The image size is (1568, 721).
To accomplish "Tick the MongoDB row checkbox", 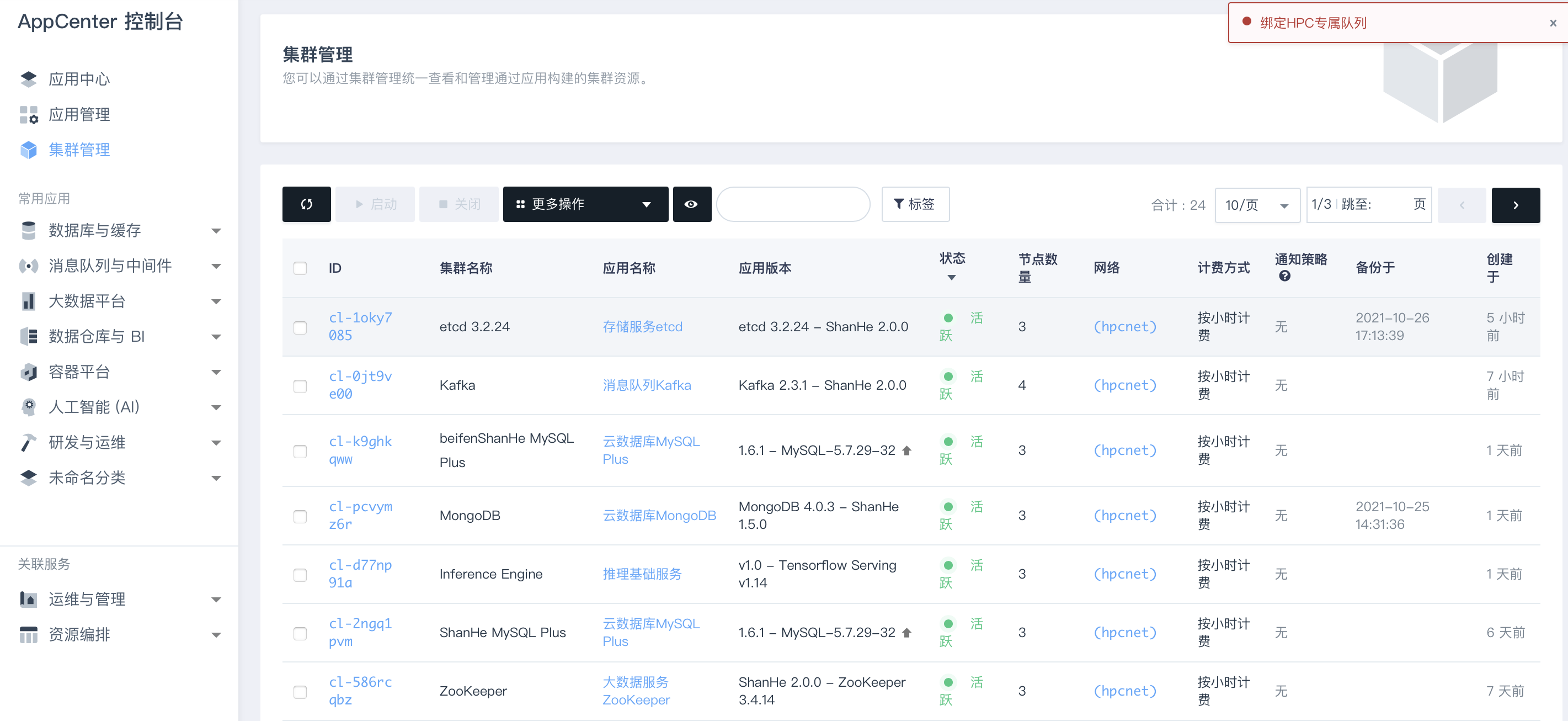I will (x=300, y=516).
